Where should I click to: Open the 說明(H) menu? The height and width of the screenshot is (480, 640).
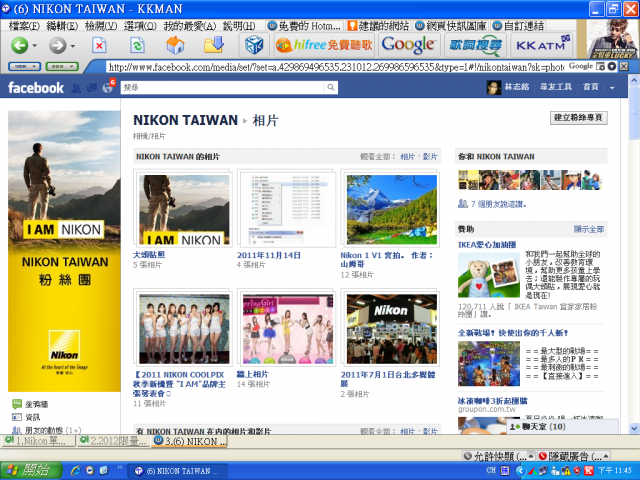(x=239, y=26)
